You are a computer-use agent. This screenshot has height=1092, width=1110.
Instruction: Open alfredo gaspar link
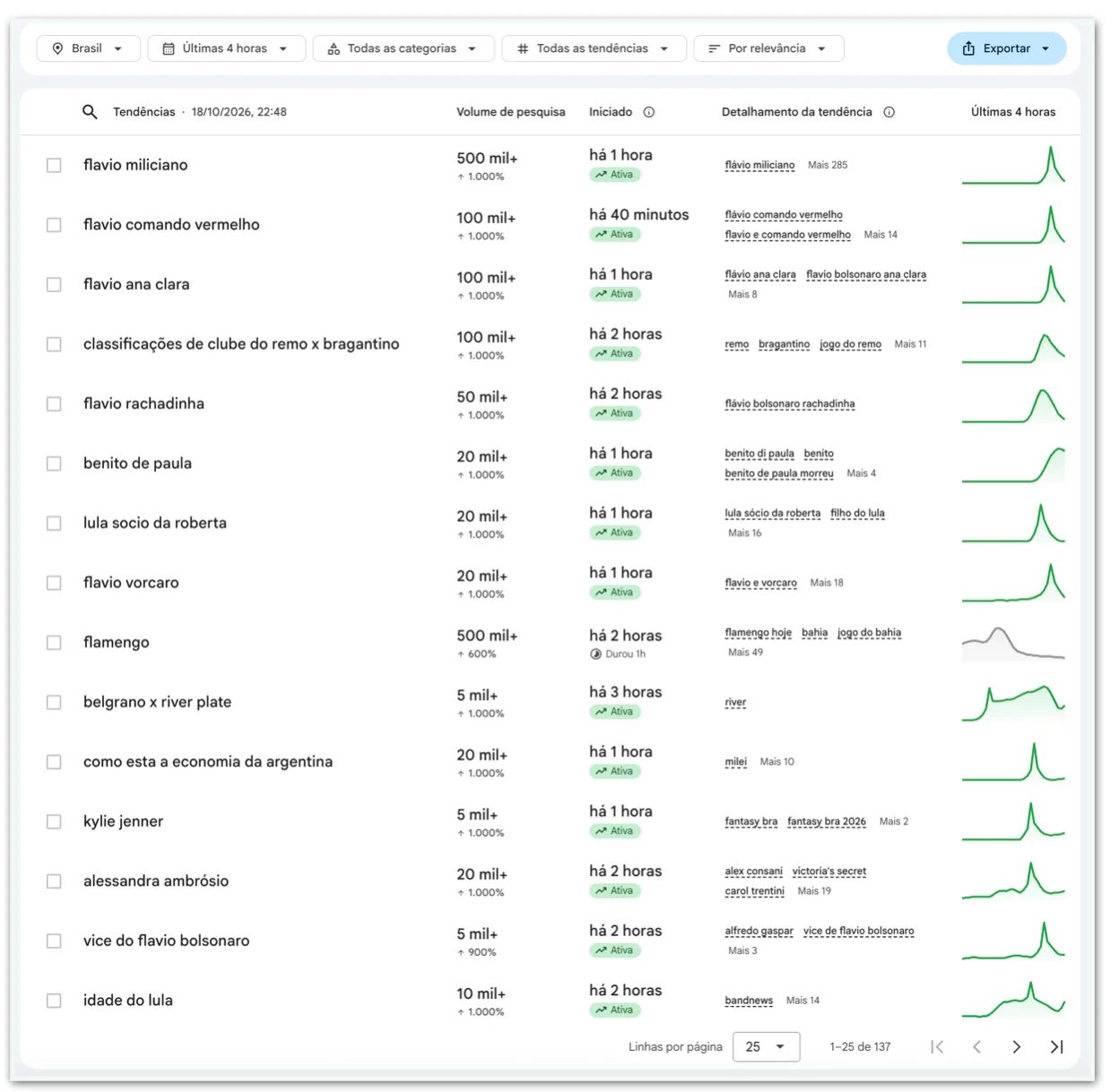coord(759,931)
